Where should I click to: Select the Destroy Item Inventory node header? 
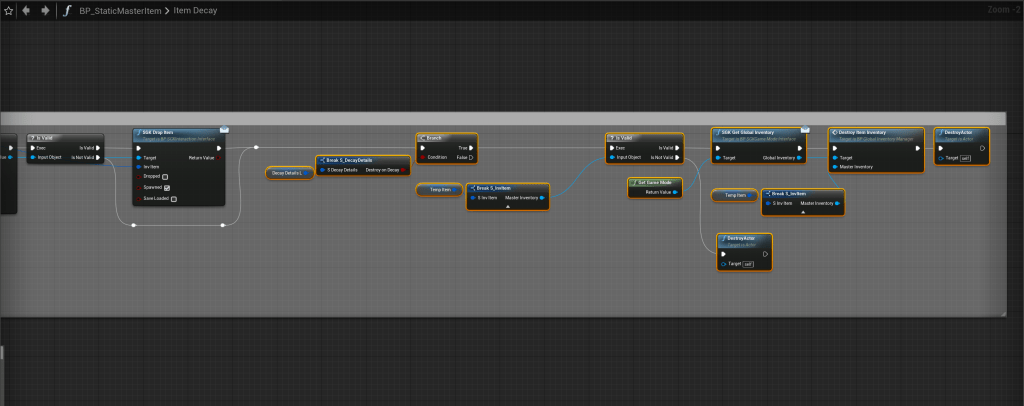(x=876, y=135)
